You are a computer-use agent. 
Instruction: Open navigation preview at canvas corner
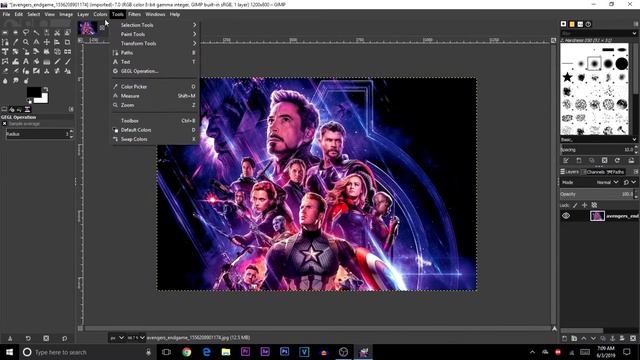pyautogui.click(x=554, y=328)
